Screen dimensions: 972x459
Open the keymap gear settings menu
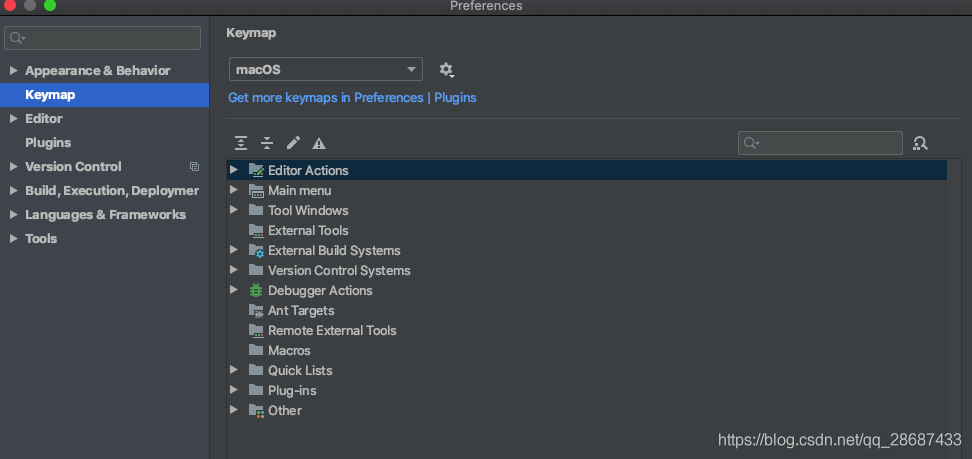(x=446, y=70)
